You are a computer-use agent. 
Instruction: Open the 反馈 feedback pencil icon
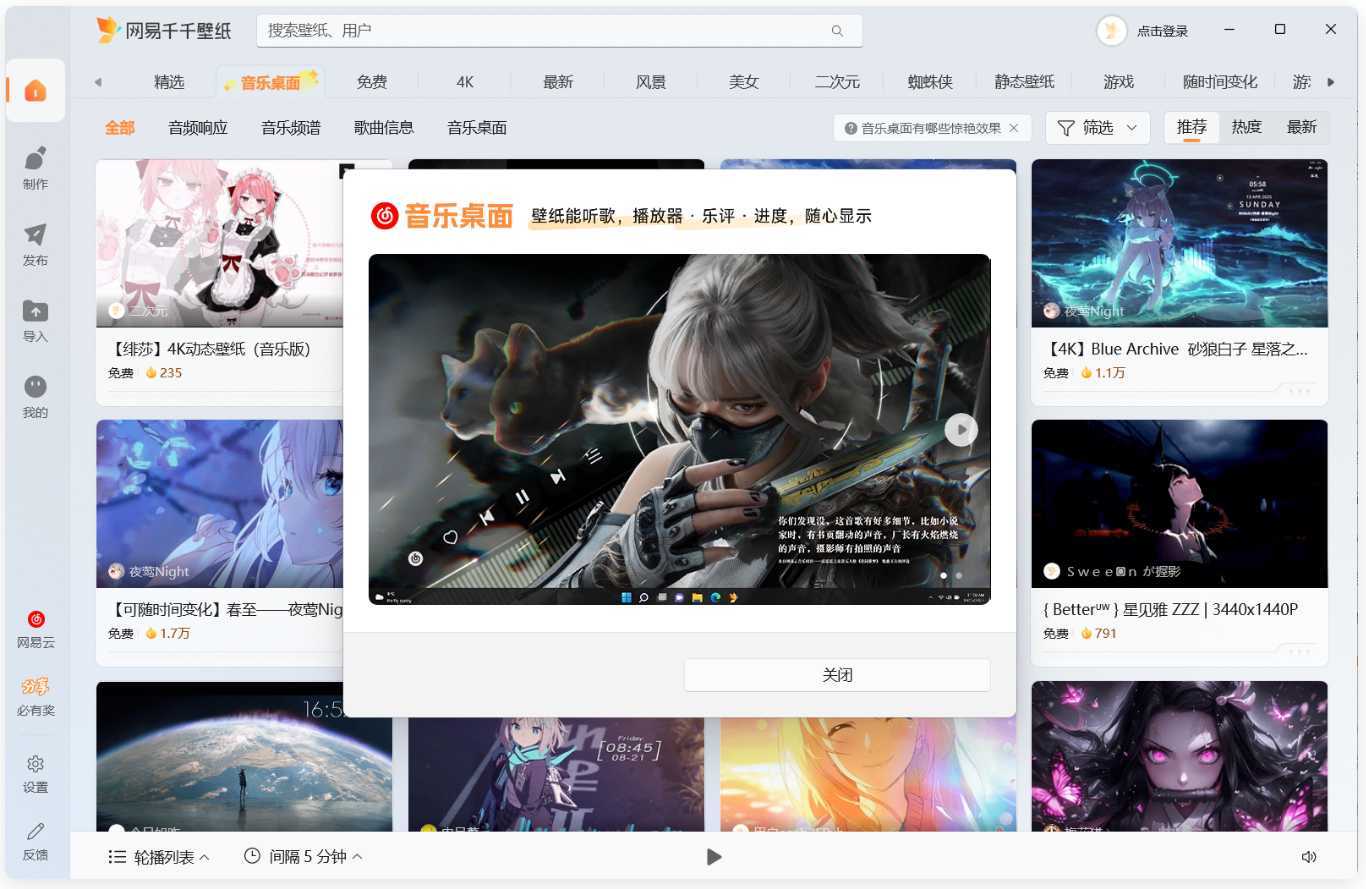click(35, 831)
